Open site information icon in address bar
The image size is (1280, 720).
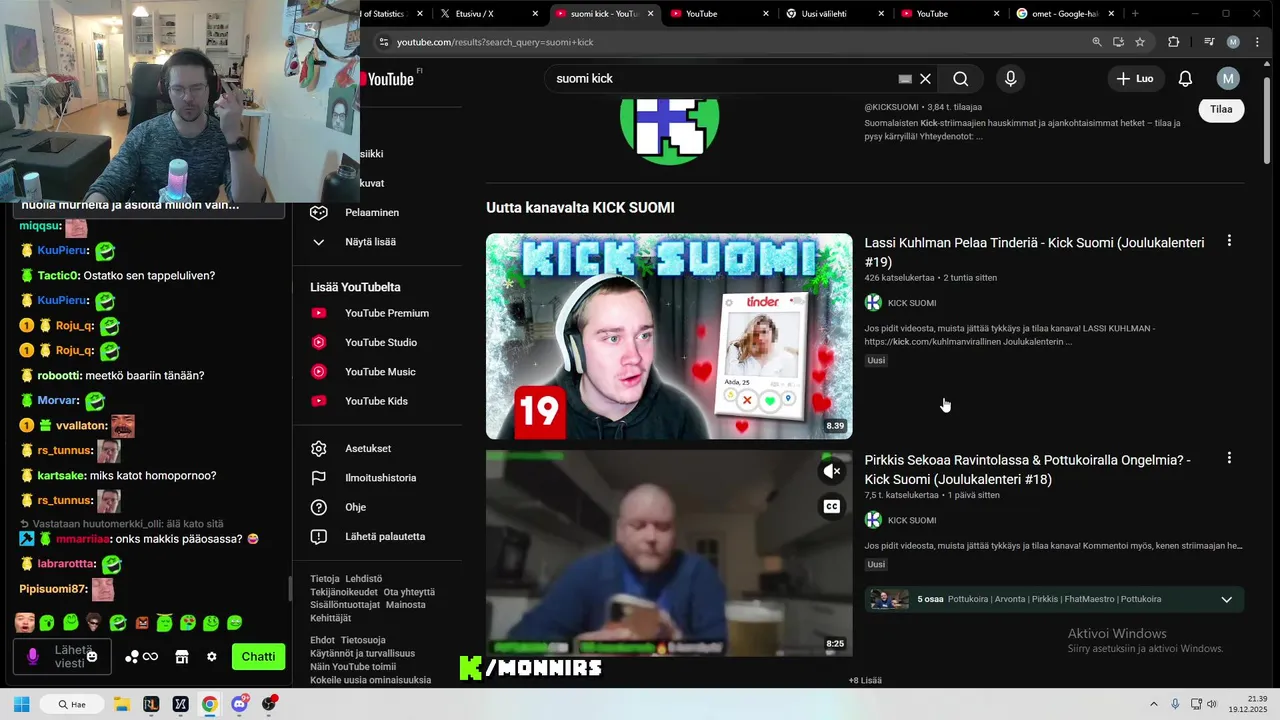[383, 42]
